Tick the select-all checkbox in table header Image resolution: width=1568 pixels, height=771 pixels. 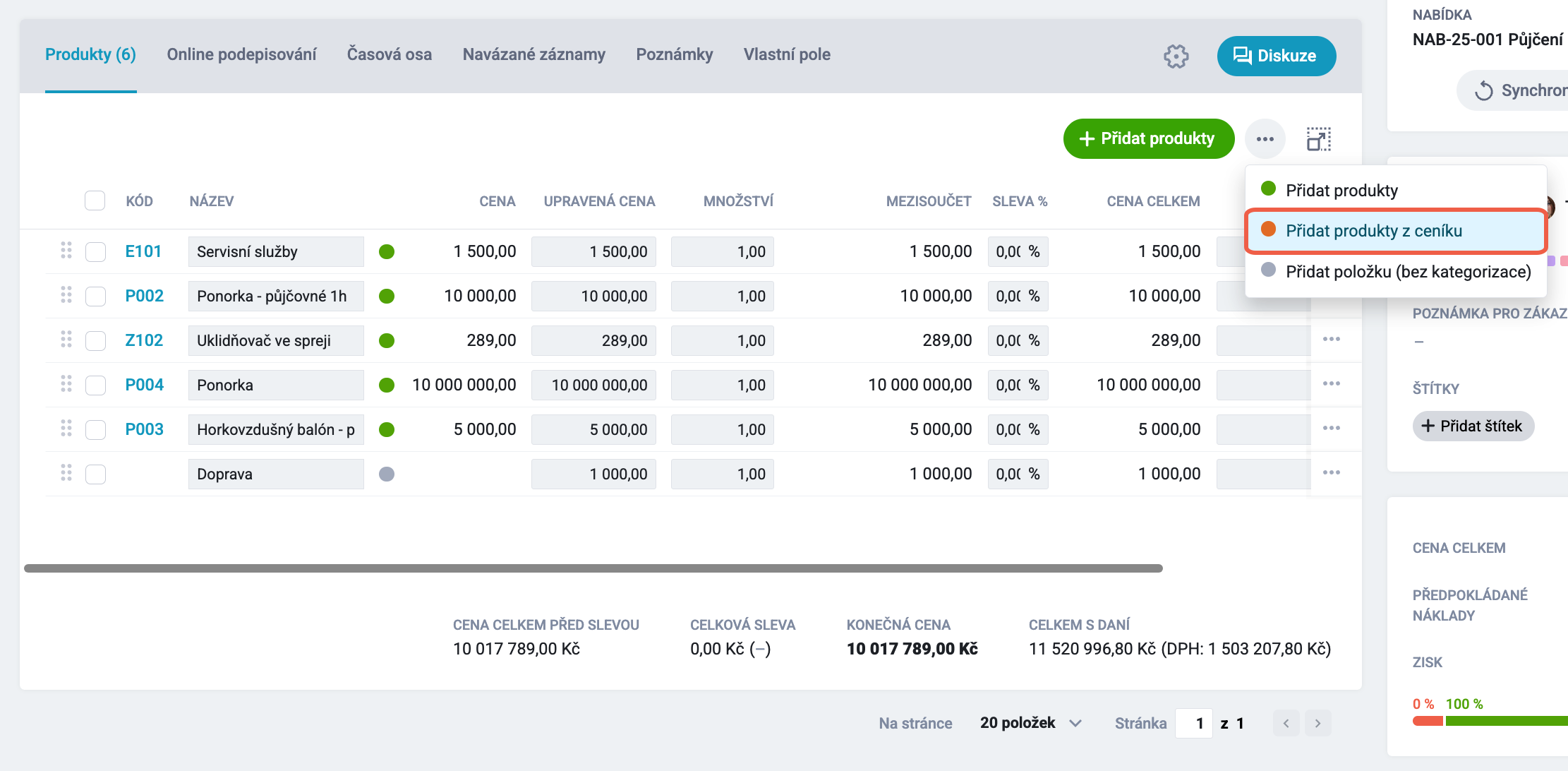pos(95,201)
